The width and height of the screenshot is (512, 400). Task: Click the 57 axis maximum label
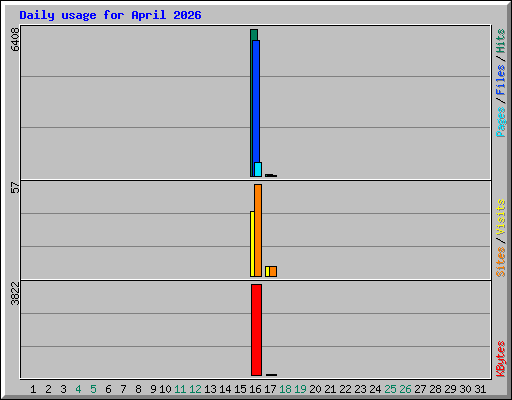click(x=15, y=188)
